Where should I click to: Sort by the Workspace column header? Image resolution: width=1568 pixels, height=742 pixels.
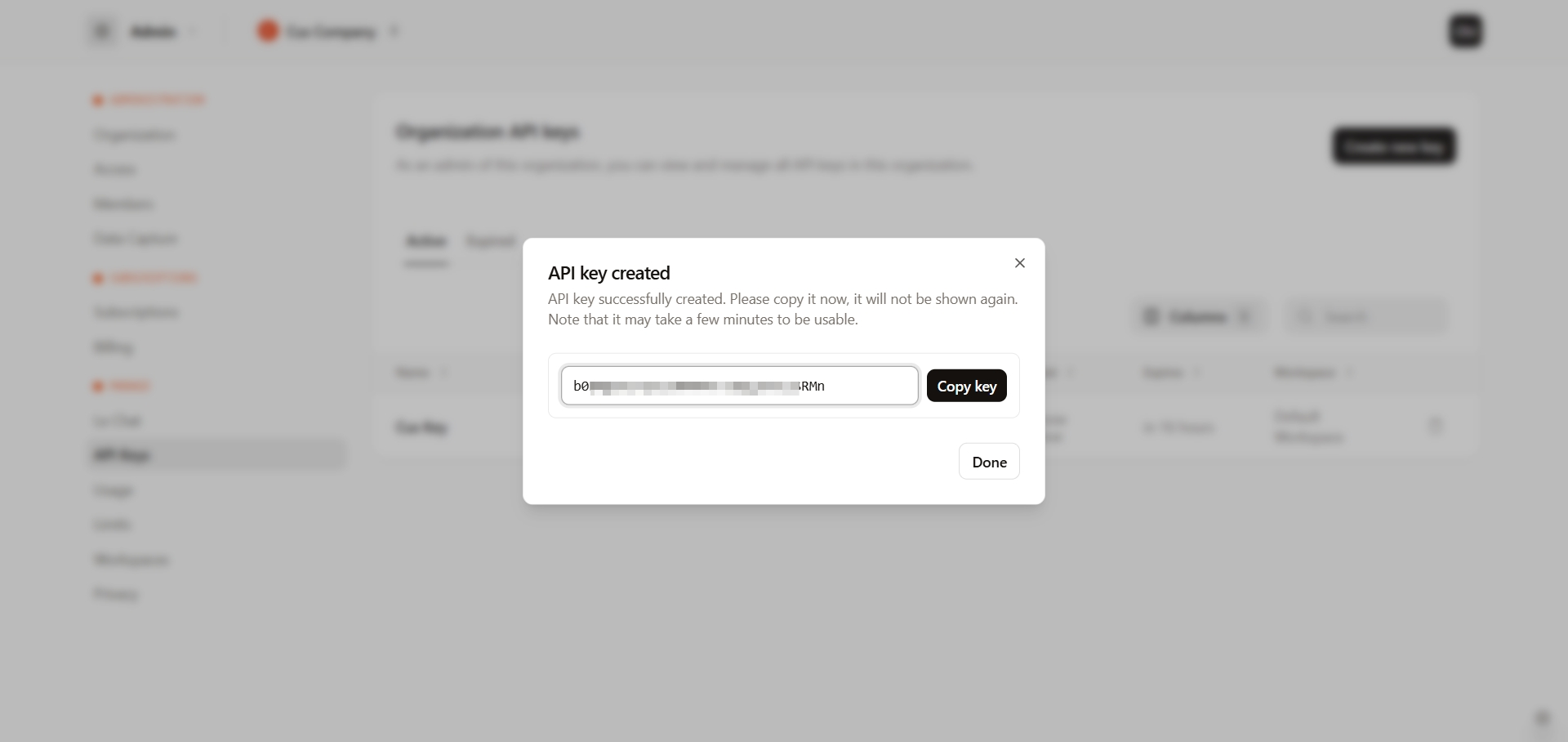[x=1305, y=373]
